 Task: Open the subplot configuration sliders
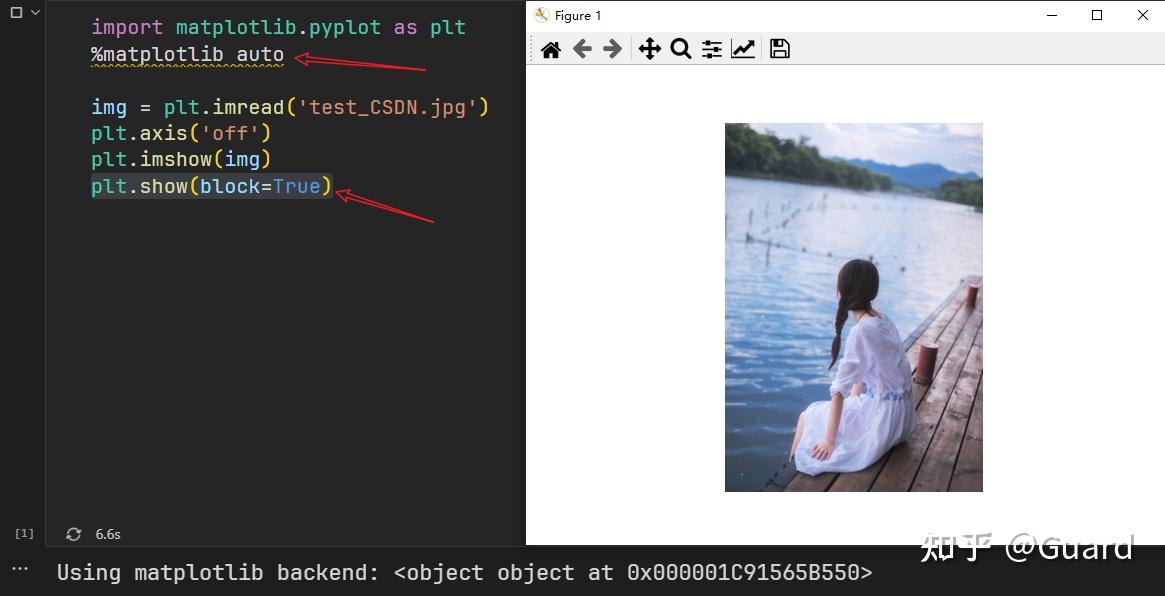coord(712,48)
